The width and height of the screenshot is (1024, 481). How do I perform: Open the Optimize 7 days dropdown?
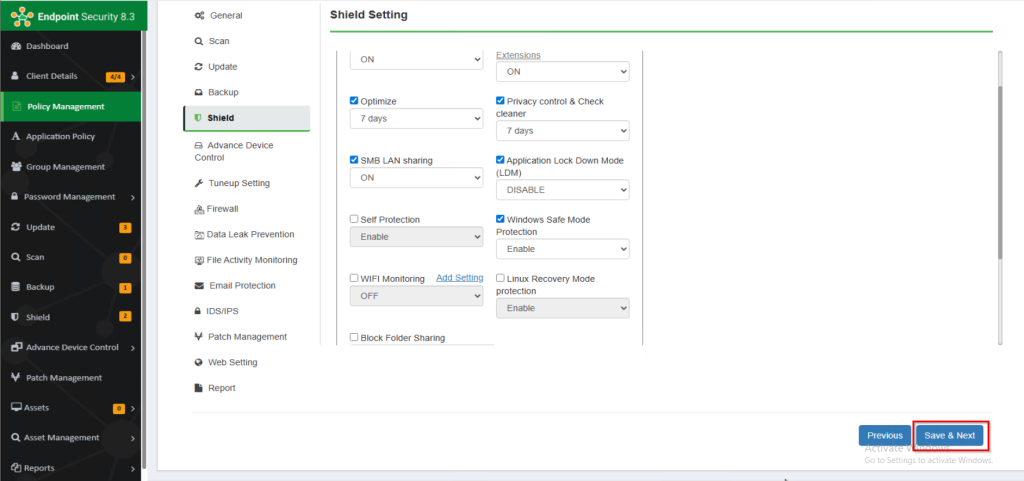416,119
